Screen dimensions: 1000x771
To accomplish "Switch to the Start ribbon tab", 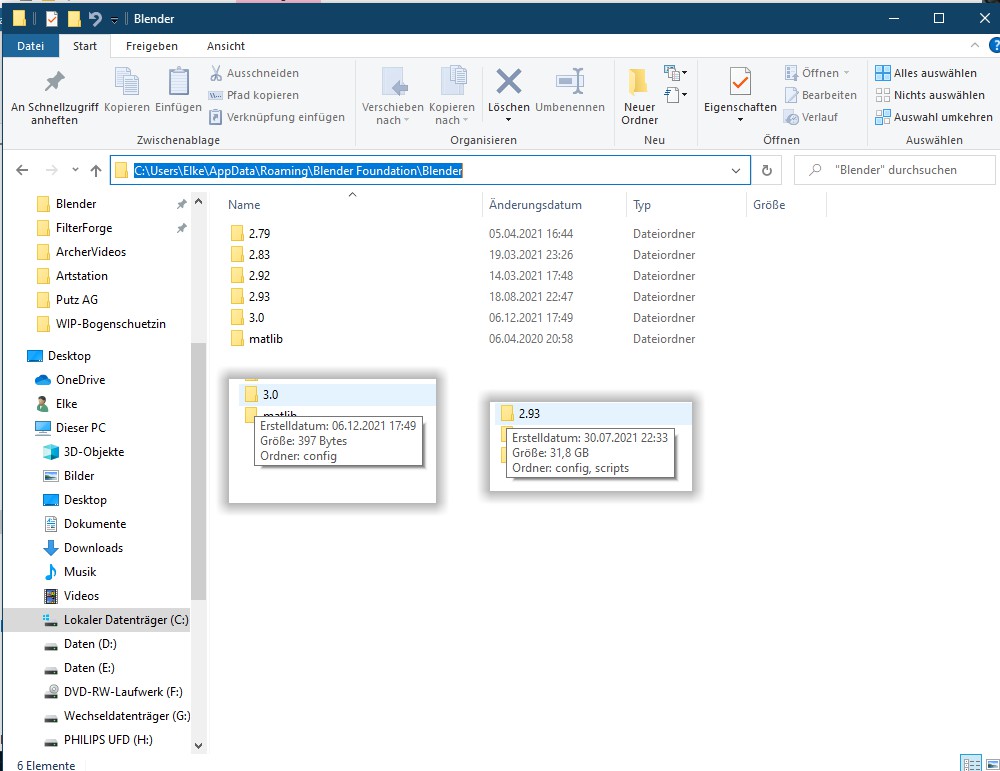I will coord(85,46).
